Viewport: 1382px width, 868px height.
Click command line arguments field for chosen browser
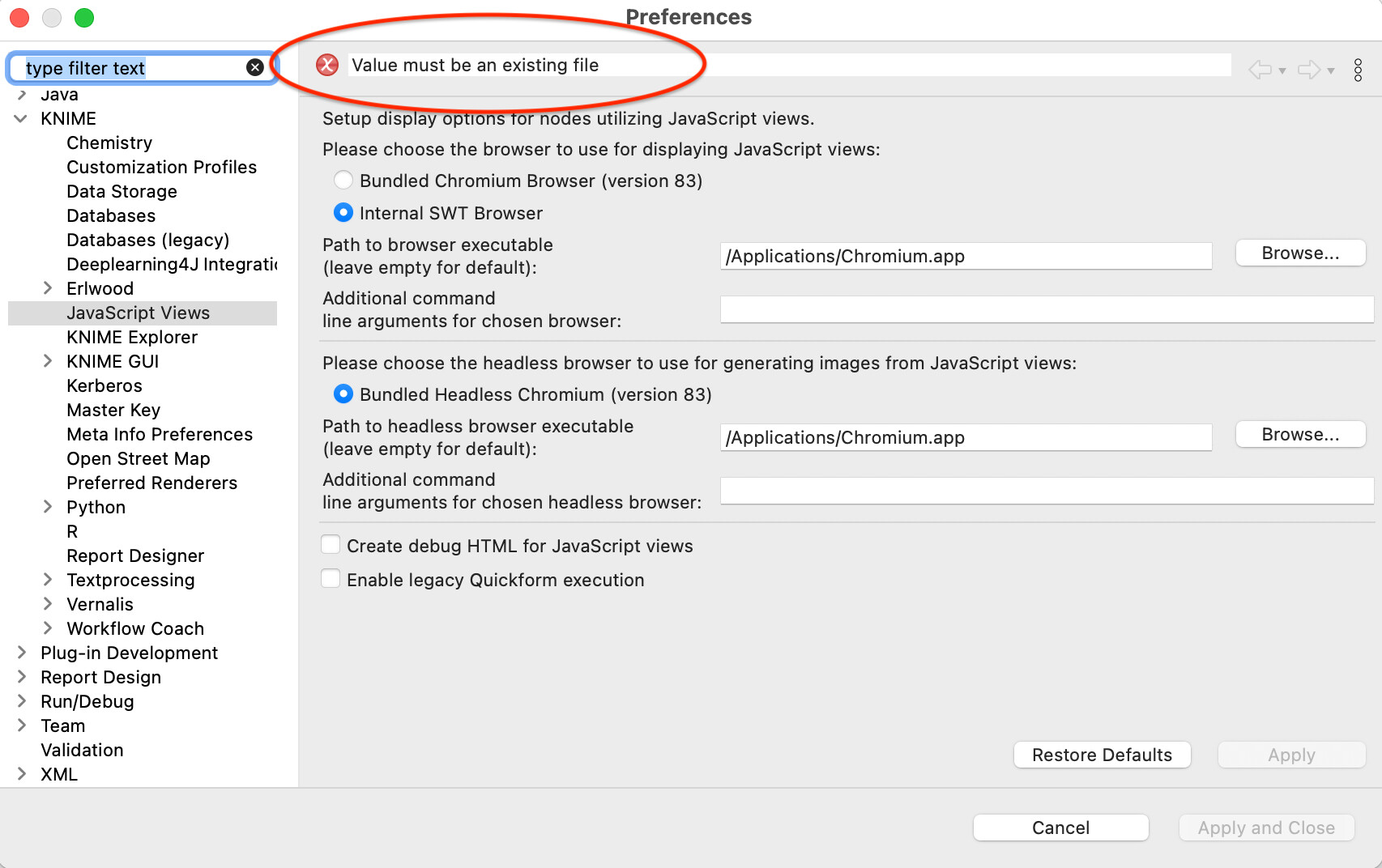1047,309
